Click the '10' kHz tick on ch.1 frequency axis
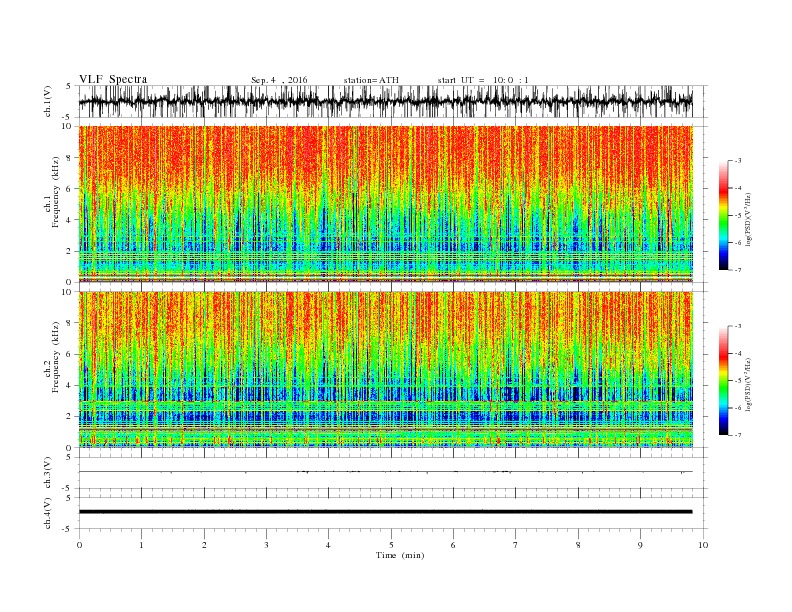Viewport: 792px width, 612px height. click(67, 126)
